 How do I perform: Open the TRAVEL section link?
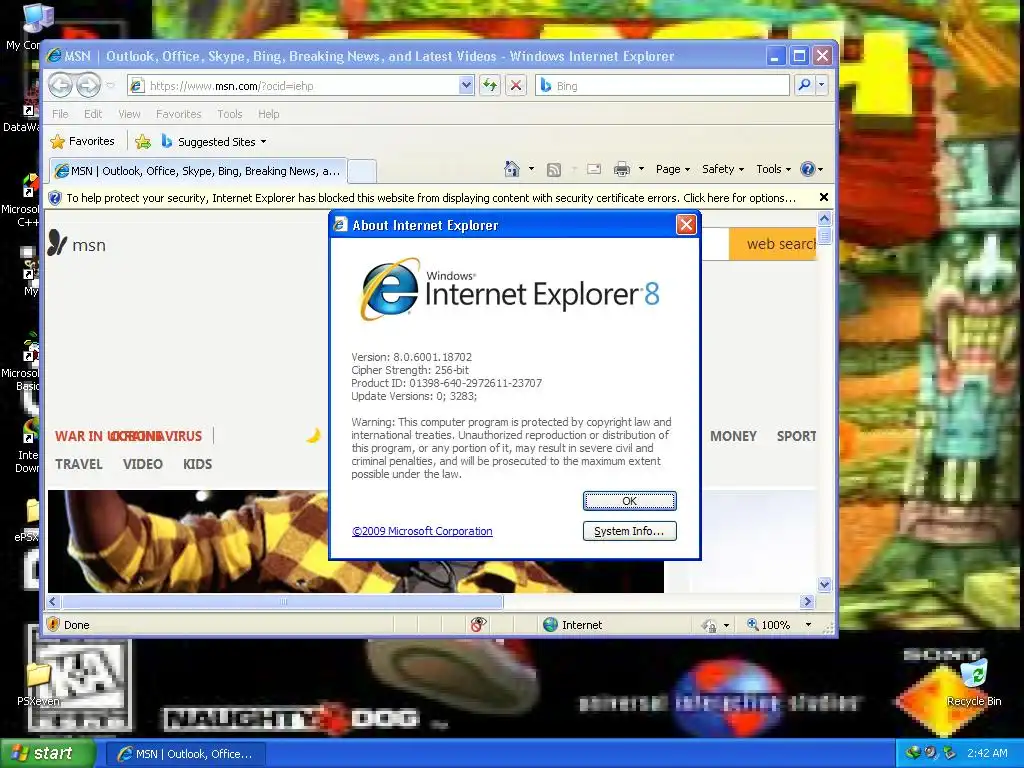[78, 464]
